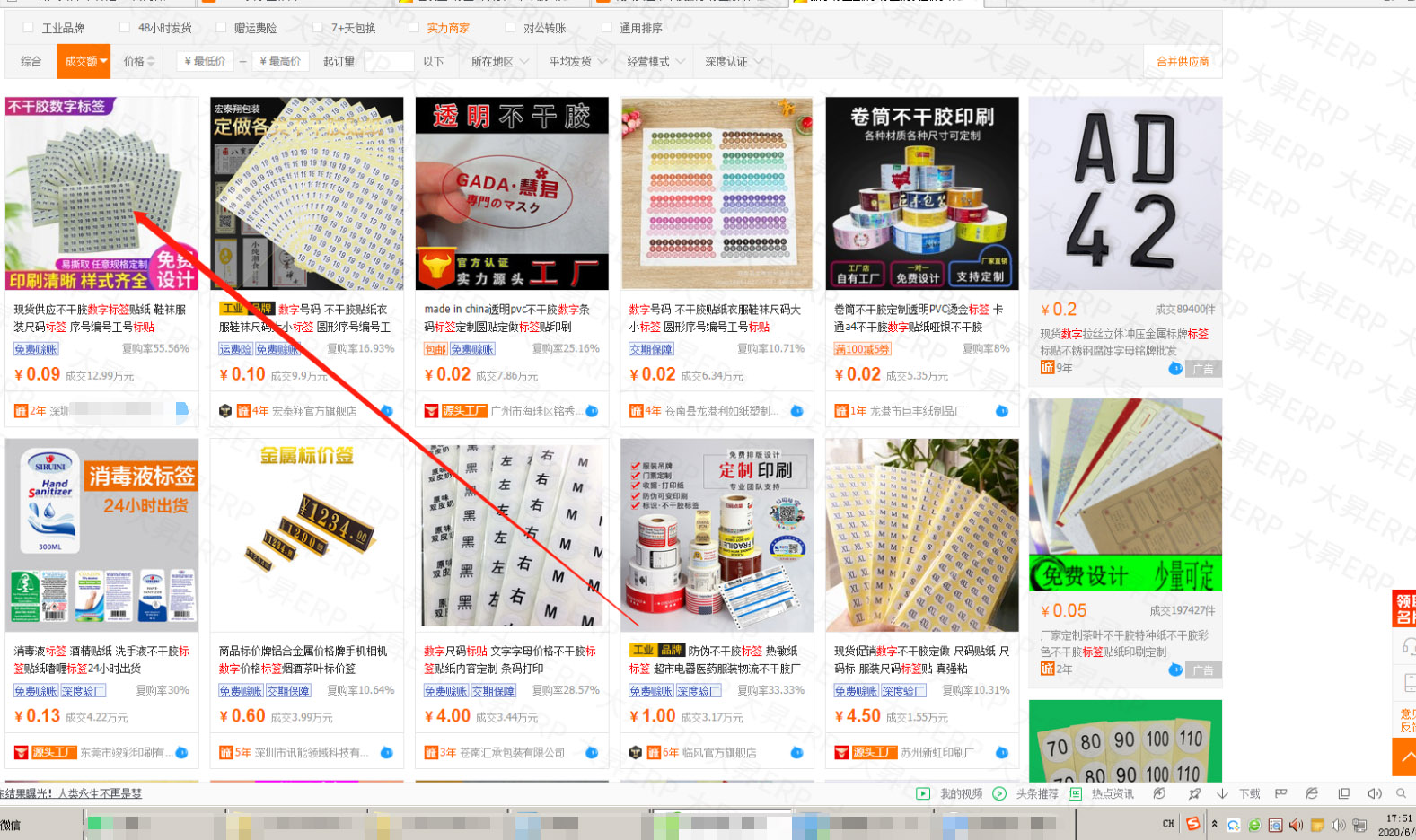Viewport: 1416px width, 840px height.
Task: Open product title 现货供应不干胶数字标签贴纸
Action: coord(101,318)
